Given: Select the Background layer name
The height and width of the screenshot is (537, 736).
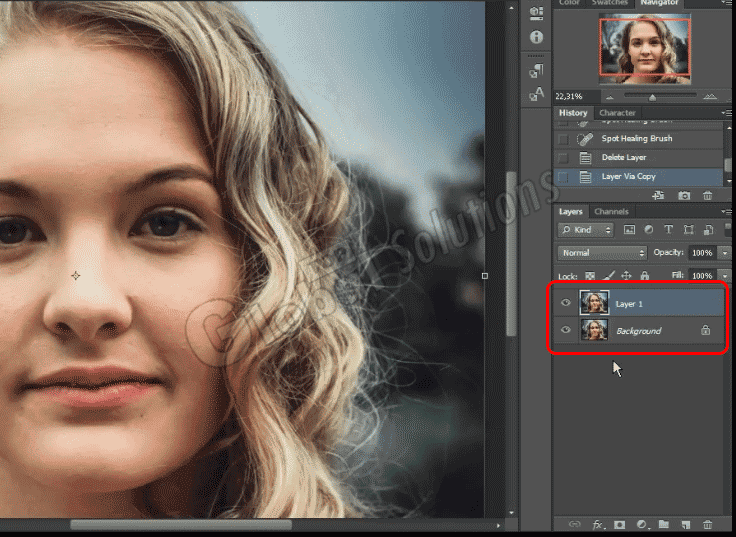Looking at the screenshot, I should (x=638, y=331).
